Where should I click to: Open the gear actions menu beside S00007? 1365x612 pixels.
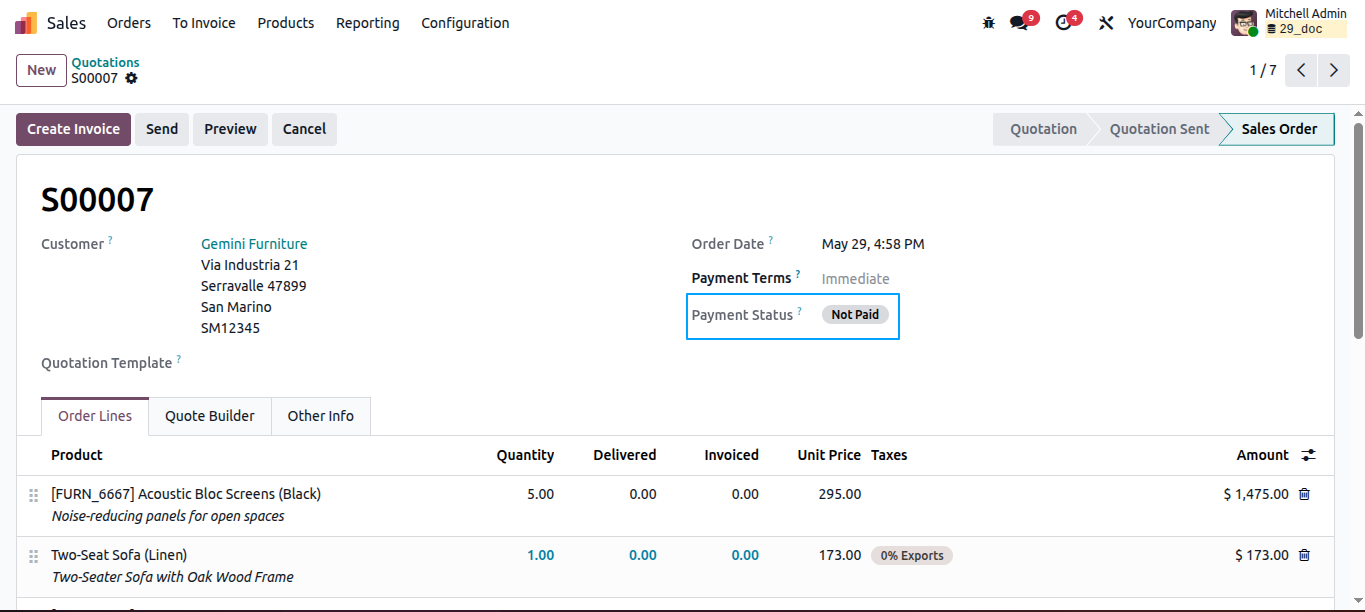(131, 78)
